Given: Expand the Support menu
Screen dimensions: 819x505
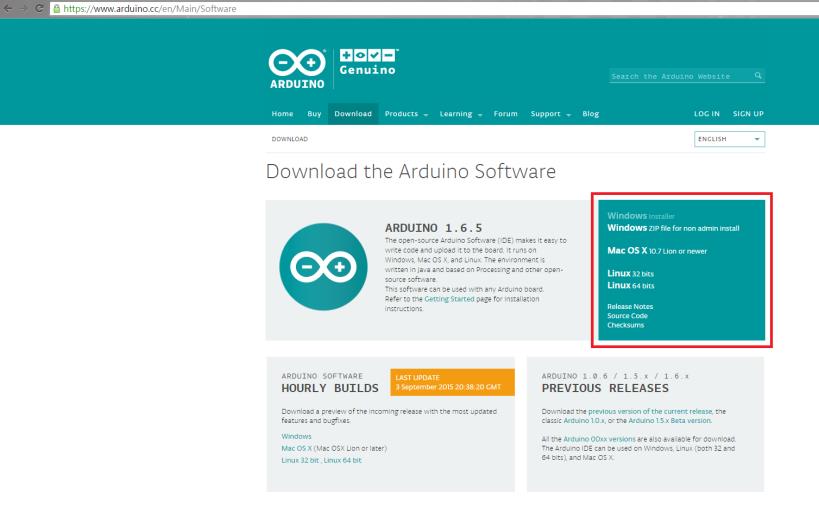Looking at the screenshot, I should pyautogui.click(x=550, y=114).
